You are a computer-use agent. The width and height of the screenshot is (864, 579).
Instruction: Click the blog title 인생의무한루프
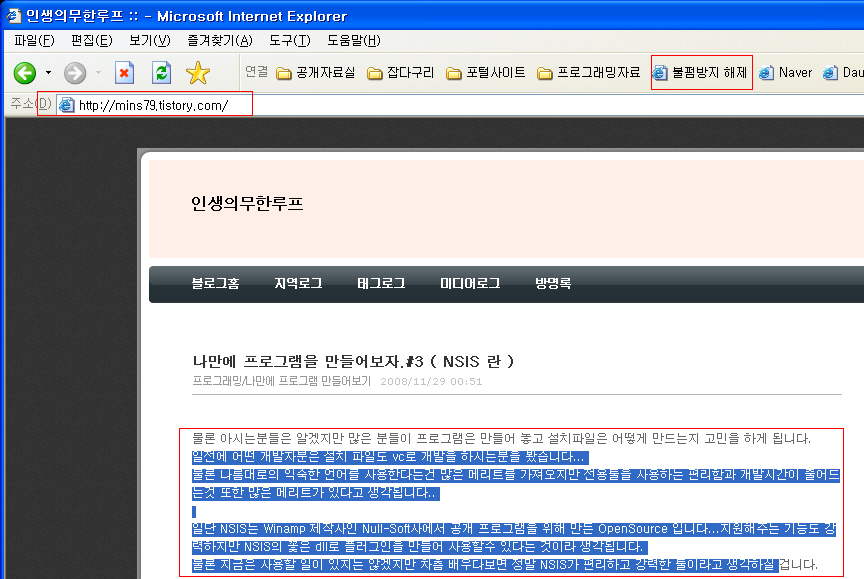(x=247, y=204)
